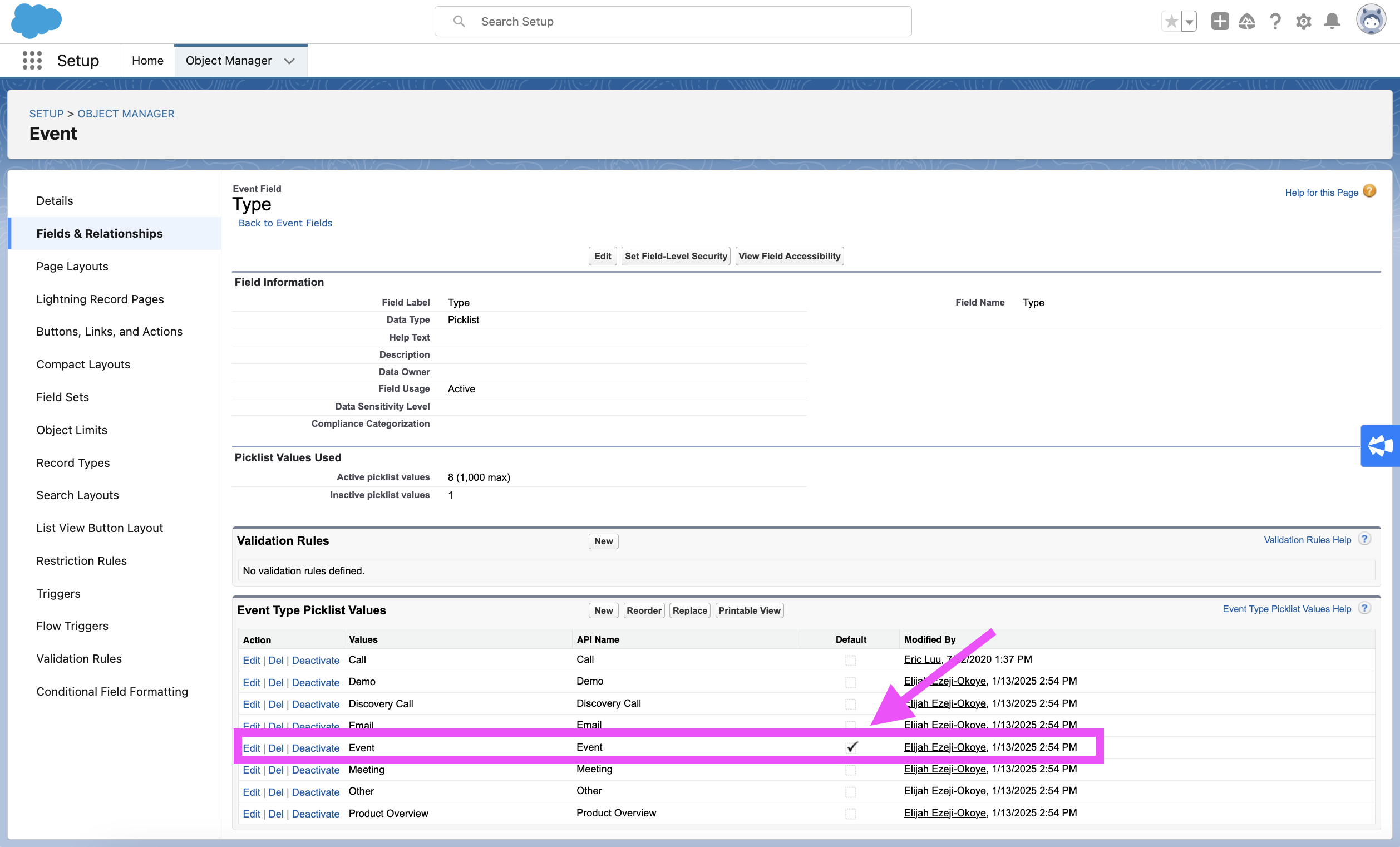This screenshot has width=1400, height=847.
Task: Open Validation Rules in the sidebar
Action: [x=79, y=658]
